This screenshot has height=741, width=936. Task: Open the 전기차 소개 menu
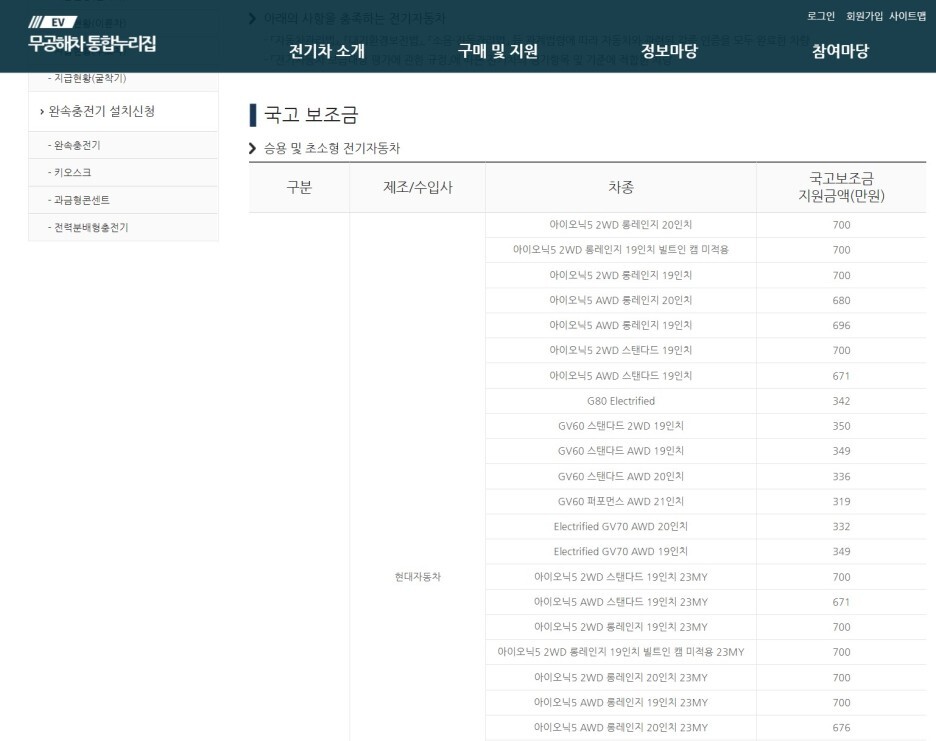pos(327,51)
